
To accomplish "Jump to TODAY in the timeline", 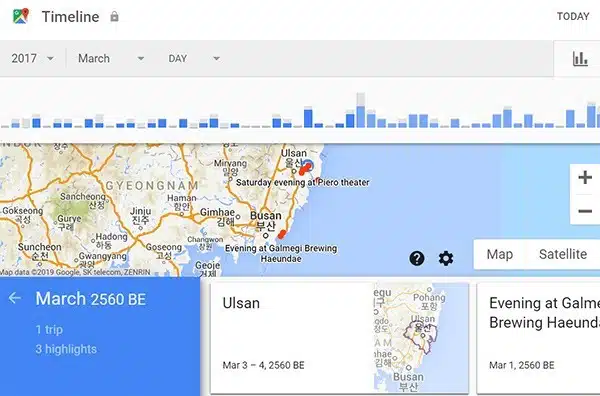I will click(573, 16).
